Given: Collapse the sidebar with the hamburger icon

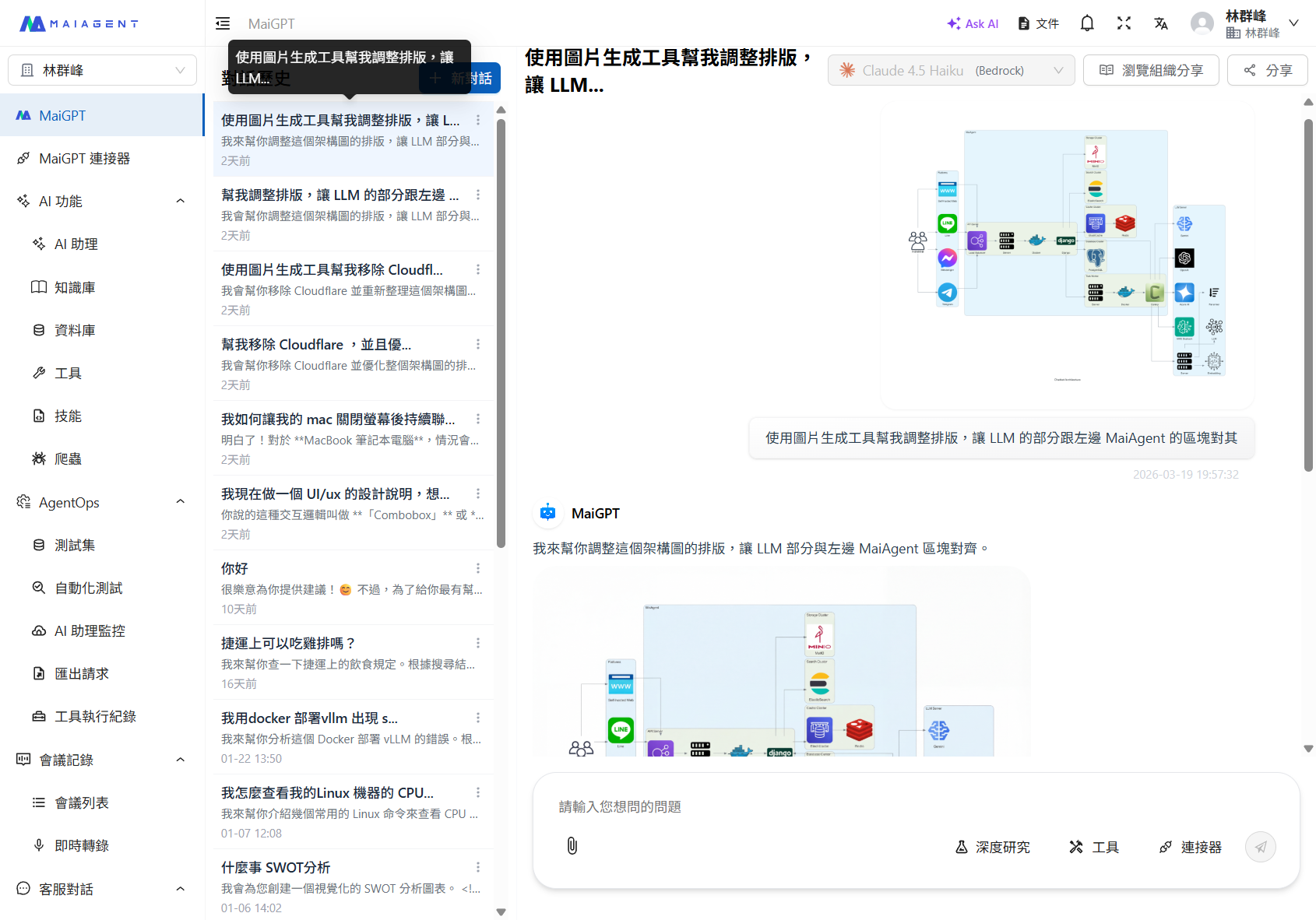Looking at the screenshot, I should pyautogui.click(x=222, y=23).
